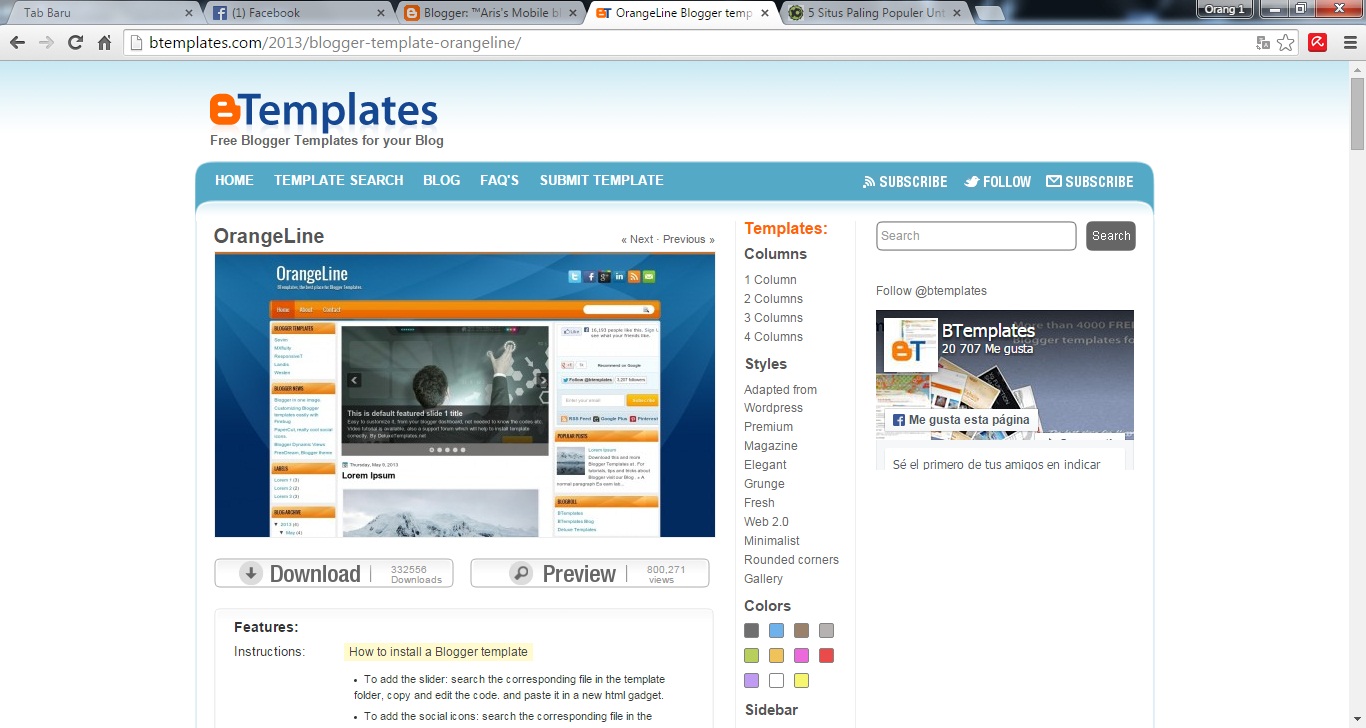Click the translate page icon in address bar
The width and height of the screenshot is (1366, 728).
(x=1263, y=43)
